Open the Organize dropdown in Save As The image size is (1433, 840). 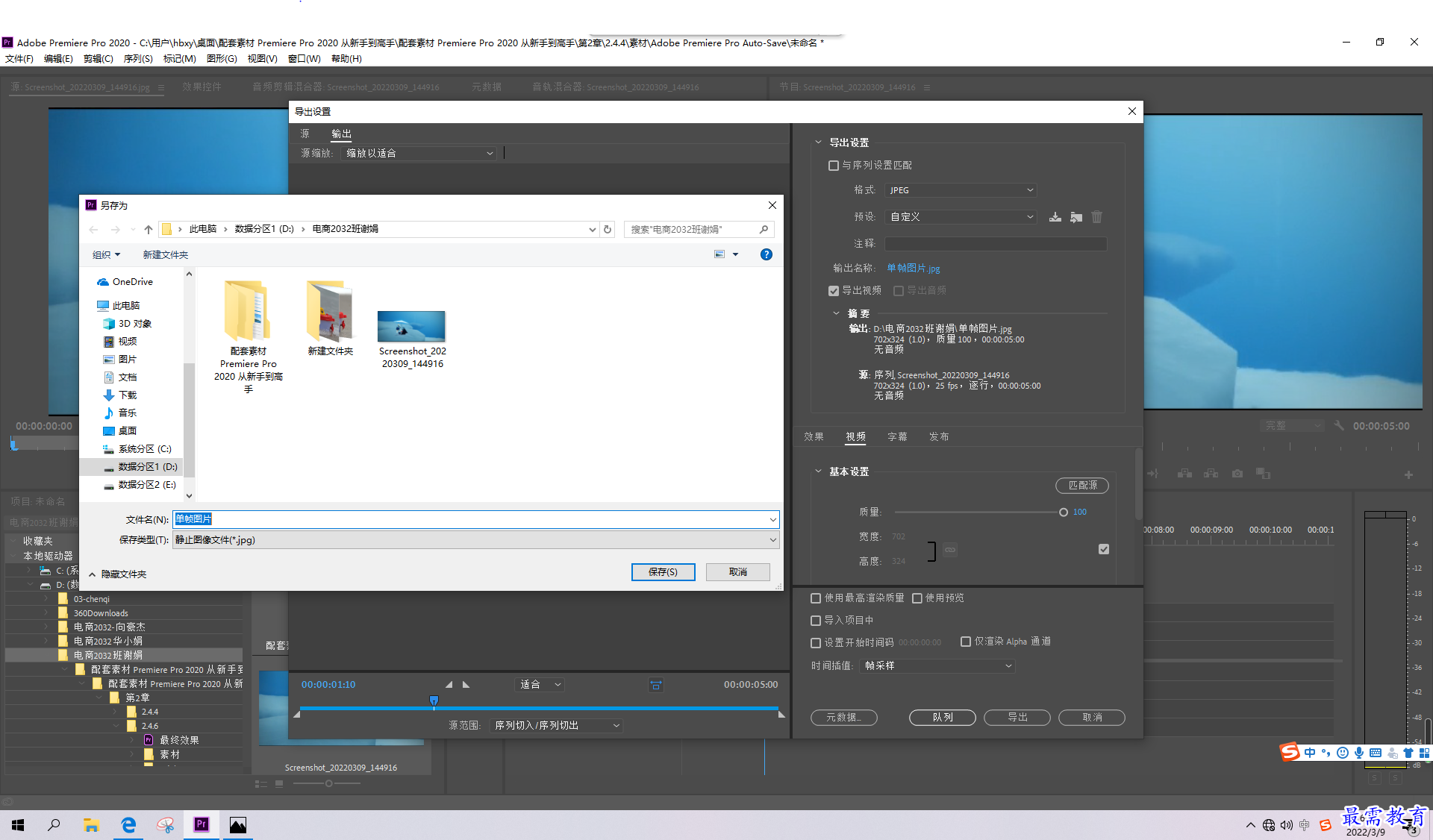106,254
